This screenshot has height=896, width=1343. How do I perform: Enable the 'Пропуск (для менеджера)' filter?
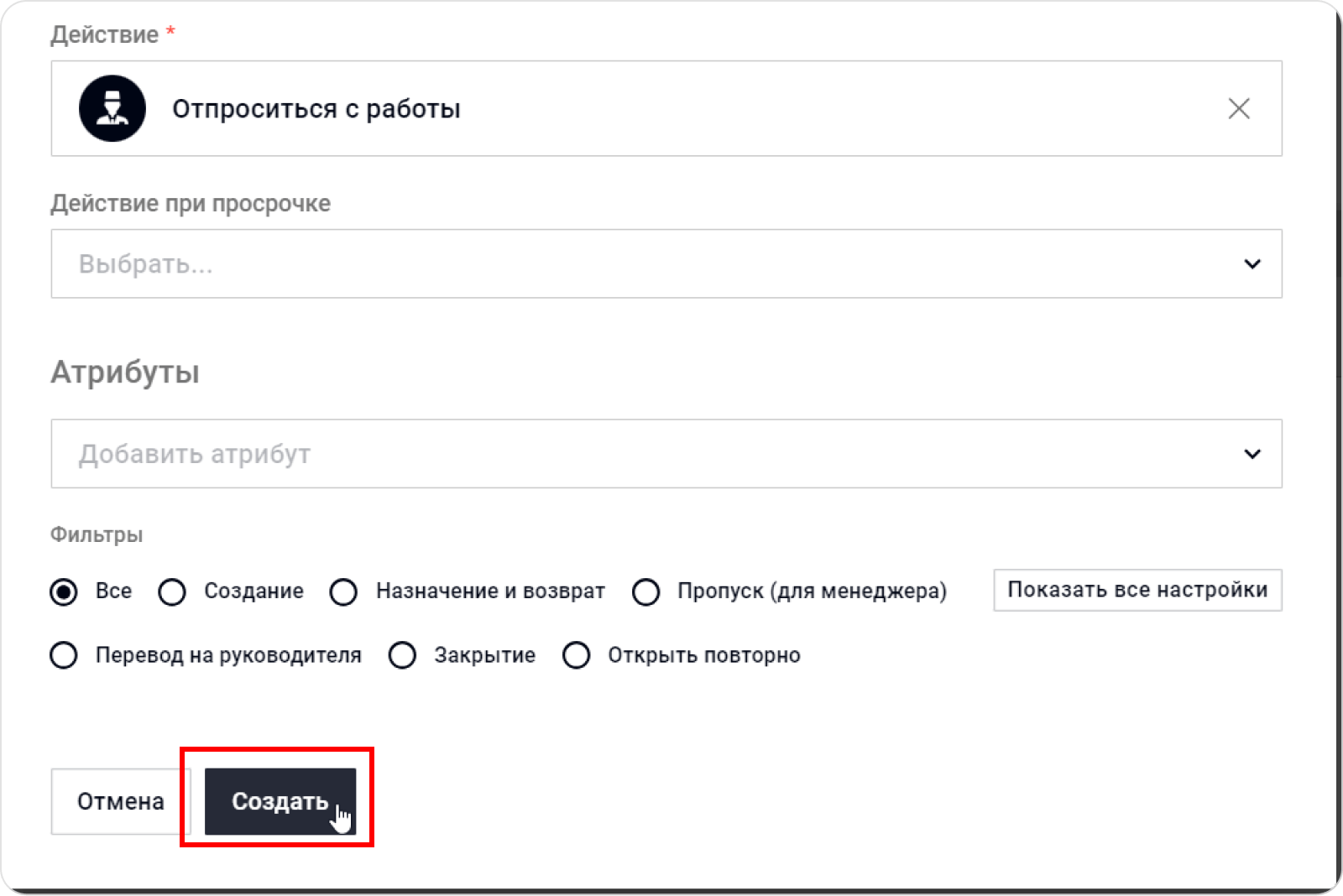tap(645, 591)
